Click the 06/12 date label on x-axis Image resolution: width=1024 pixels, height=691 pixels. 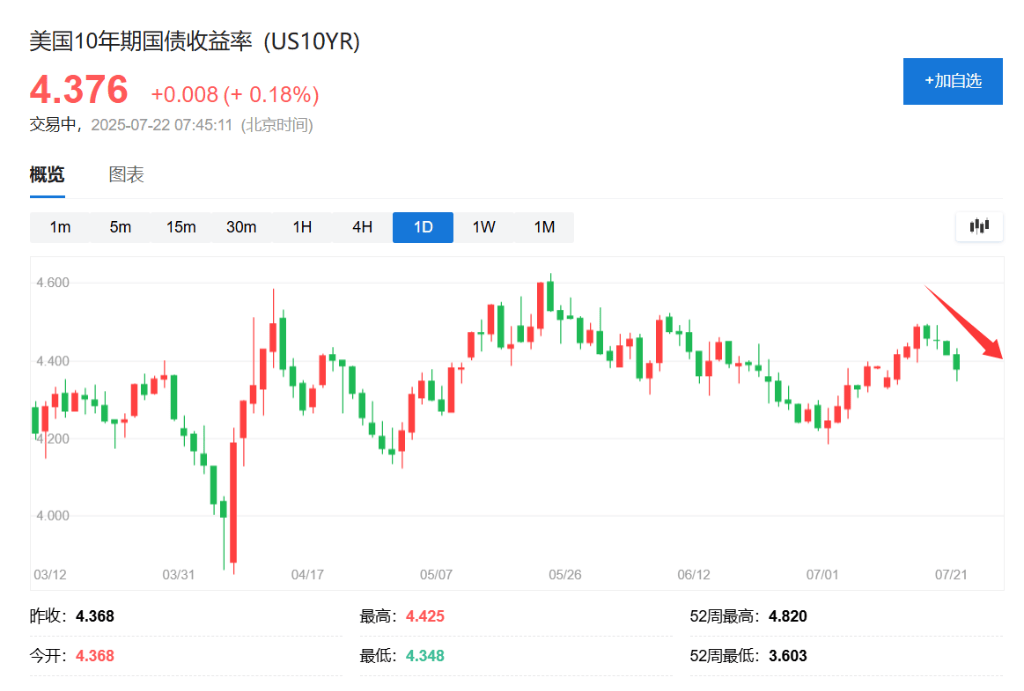click(693, 575)
